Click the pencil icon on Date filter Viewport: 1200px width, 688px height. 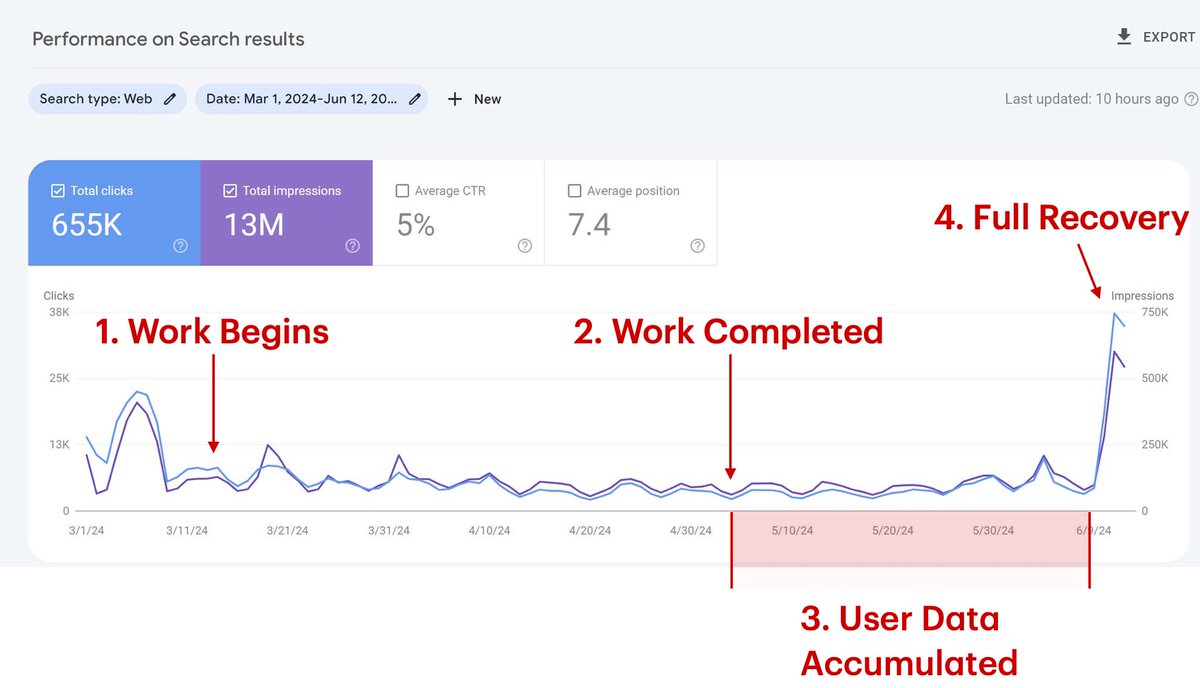(x=414, y=99)
